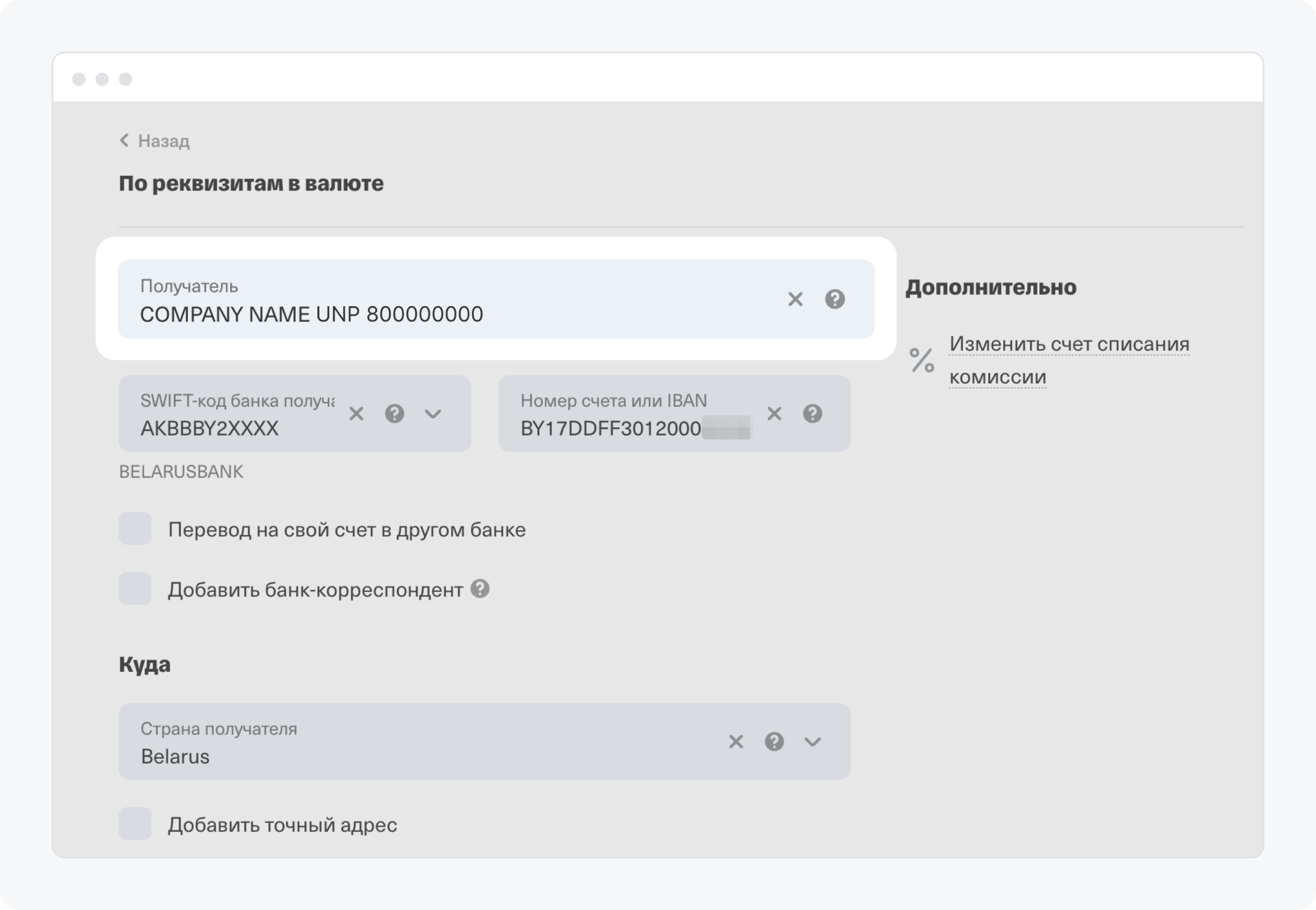The height and width of the screenshot is (910, 1316).
Task: Show help for Страна получателя
Action: click(774, 741)
